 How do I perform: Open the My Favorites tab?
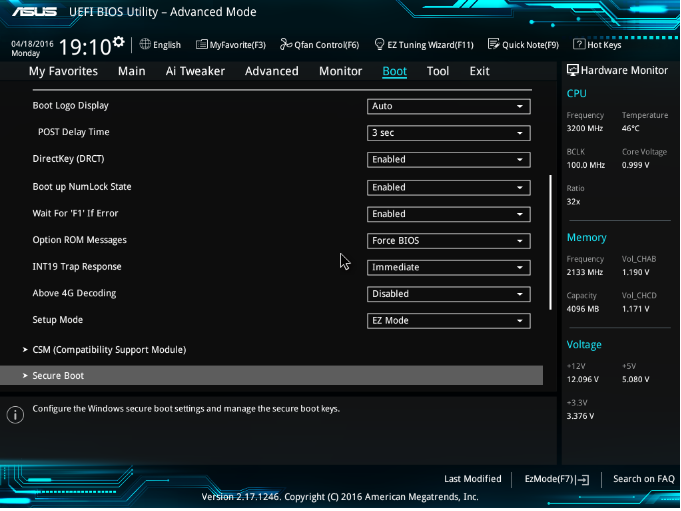[x=63, y=71]
